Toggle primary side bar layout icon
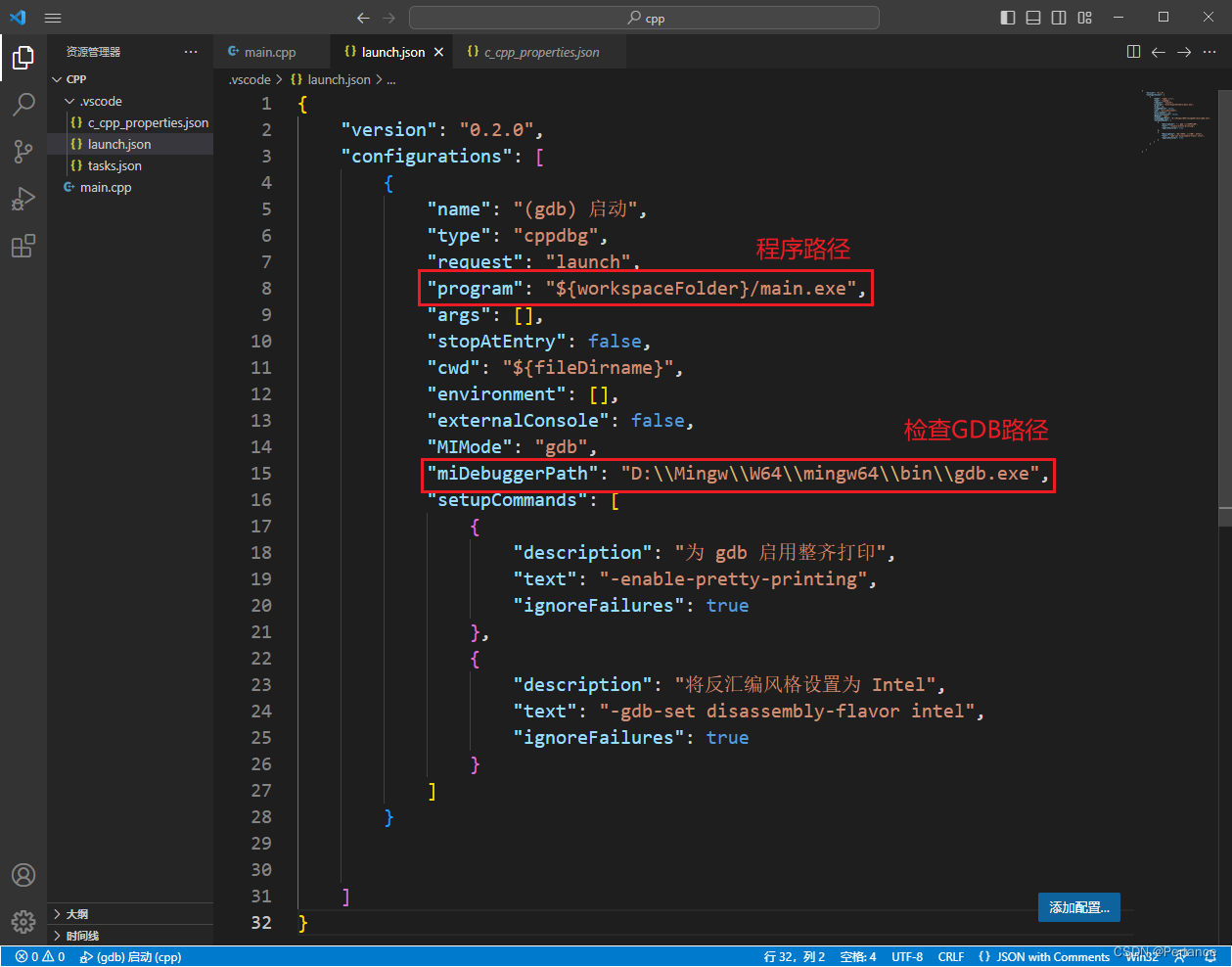Viewport: 1232px width, 967px height. pos(1008,18)
